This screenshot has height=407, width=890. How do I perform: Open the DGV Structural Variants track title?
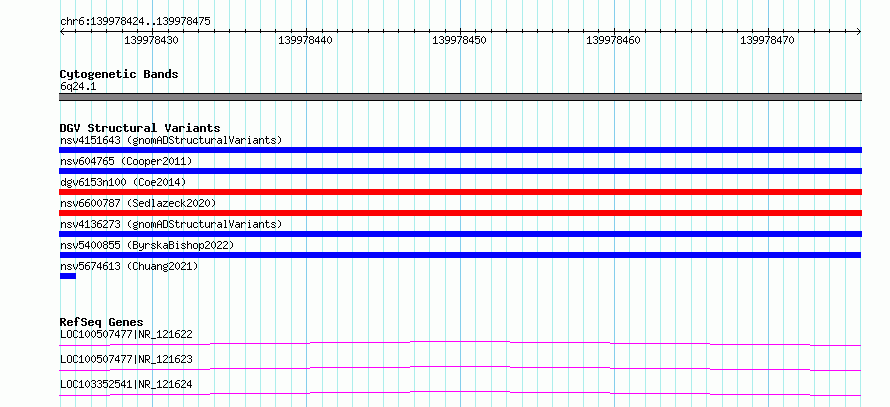(140, 128)
